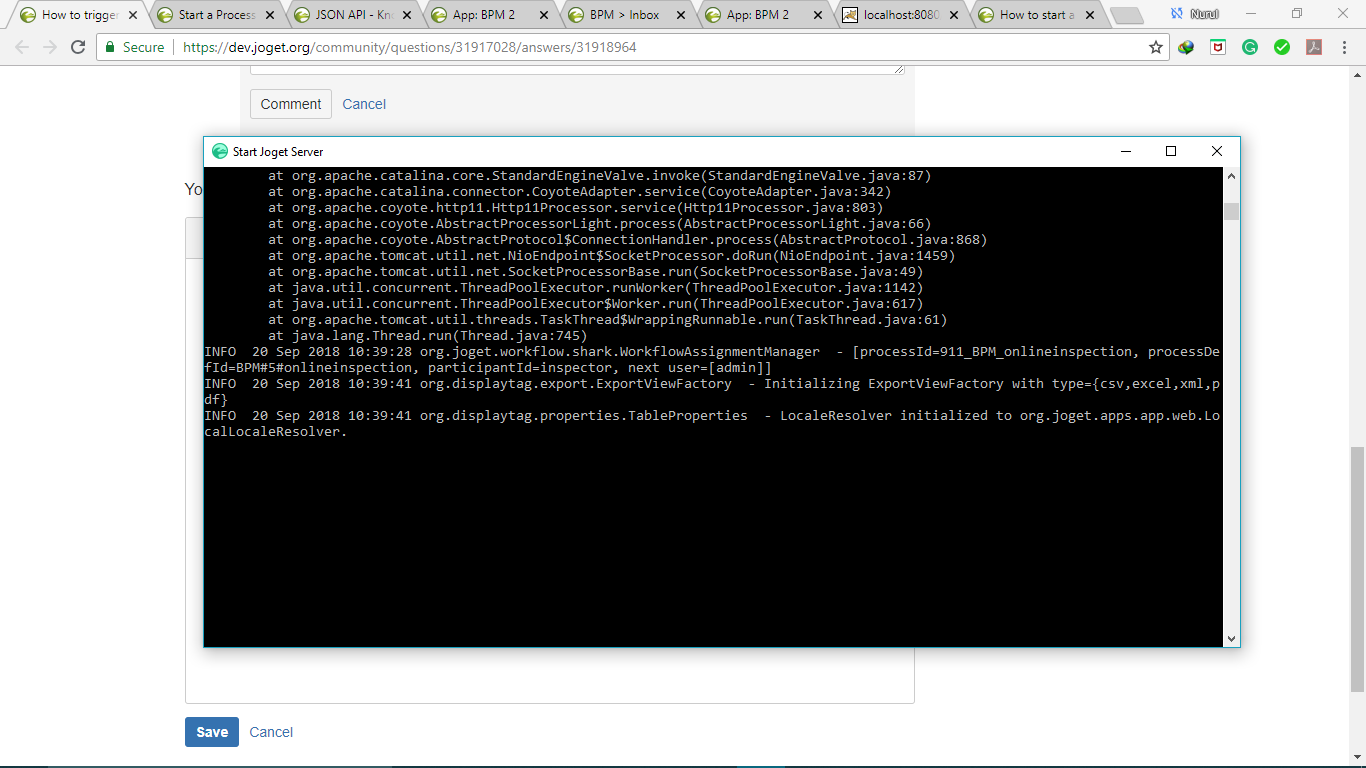The width and height of the screenshot is (1366, 768).
Task: Click the browser forward arrow
Action: (50, 47)
